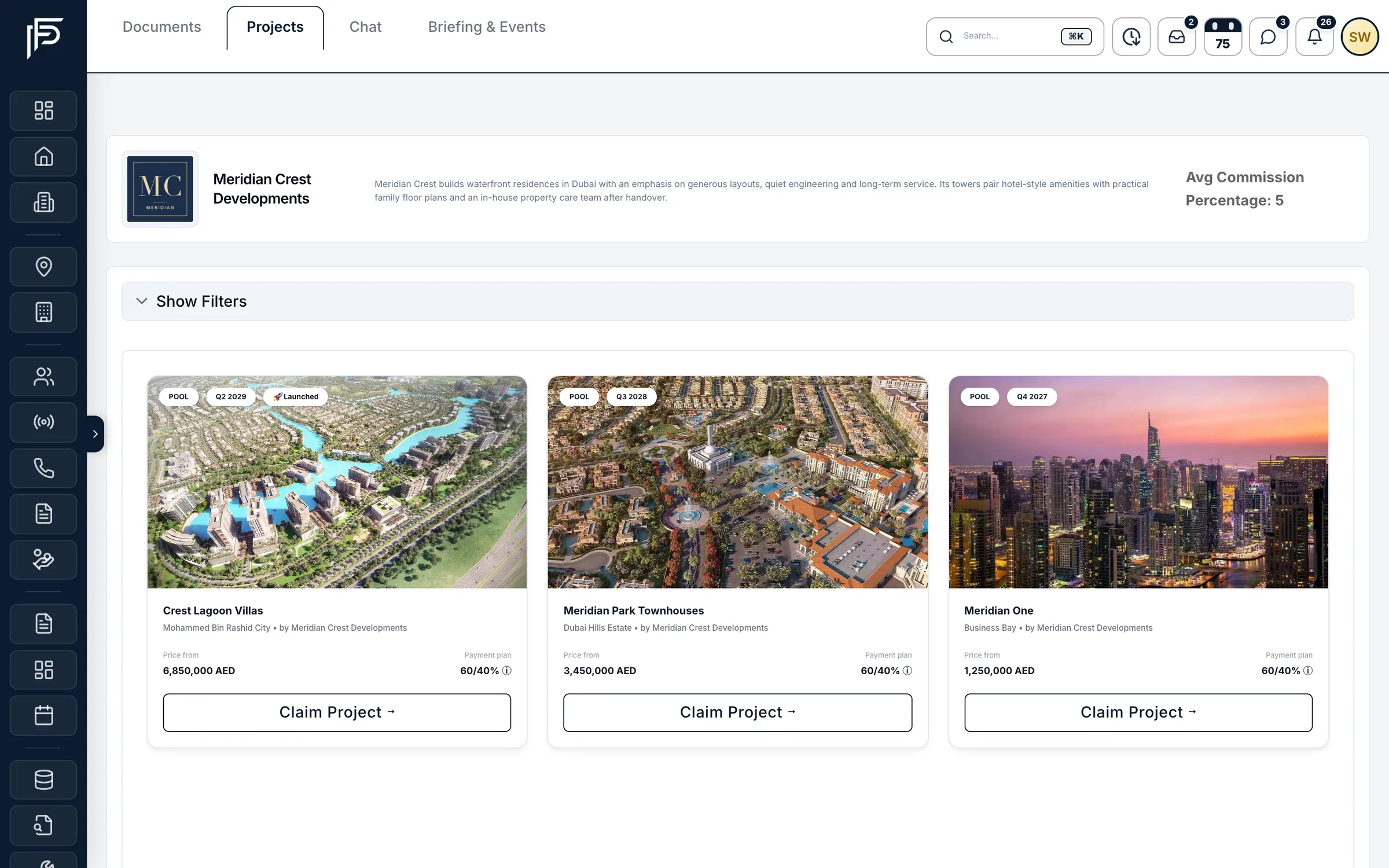Click the SW user avatar
Viewport: 1389px width, 868px height.
[1359, 36]
